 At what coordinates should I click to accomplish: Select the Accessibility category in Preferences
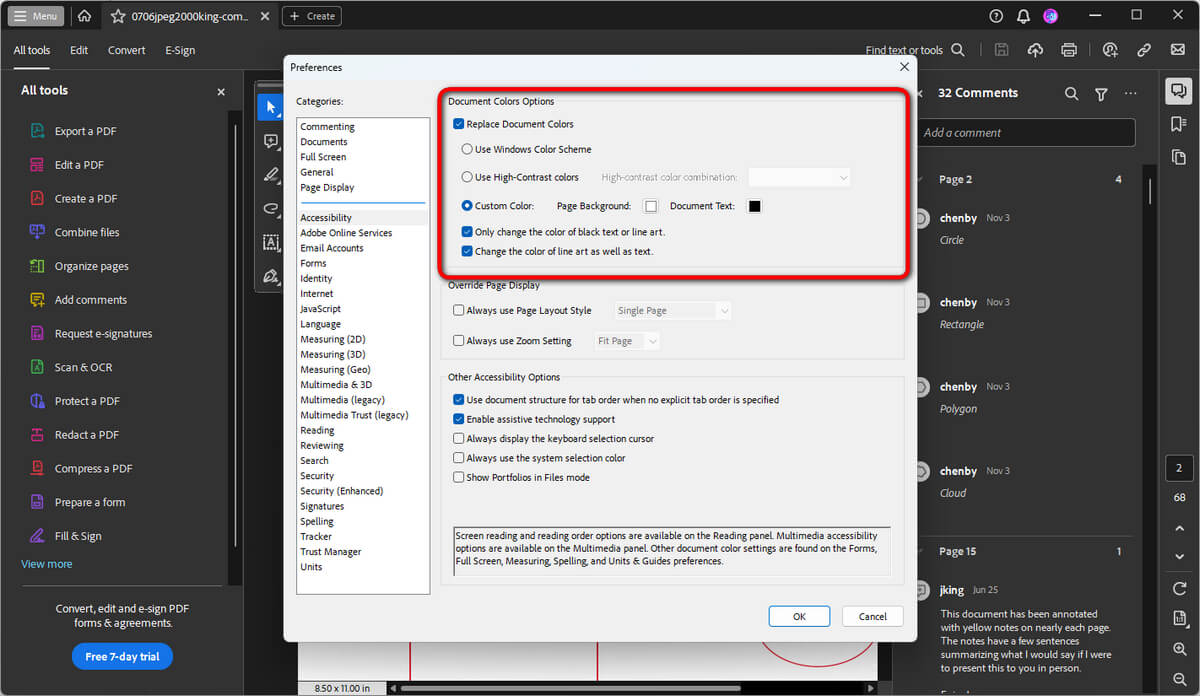pyautogui.click(x=326, y=217)
